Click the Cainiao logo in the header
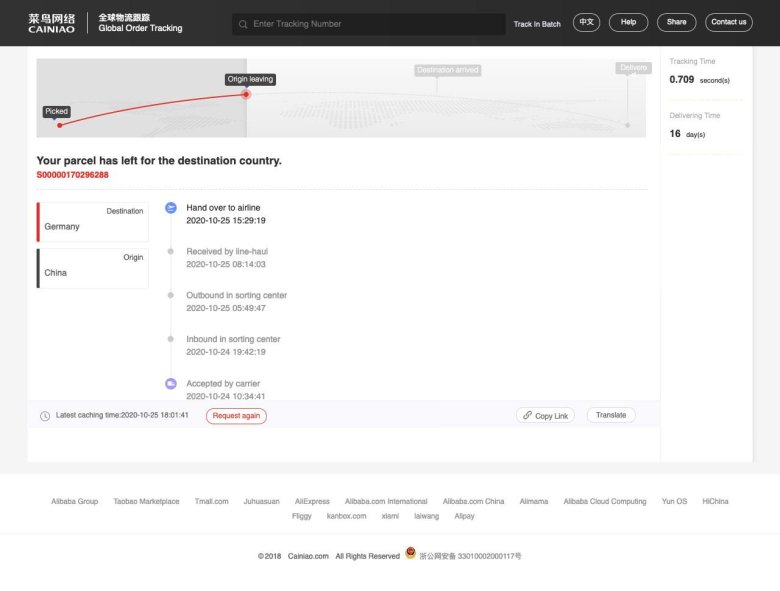780x591 pixels. 51,23
